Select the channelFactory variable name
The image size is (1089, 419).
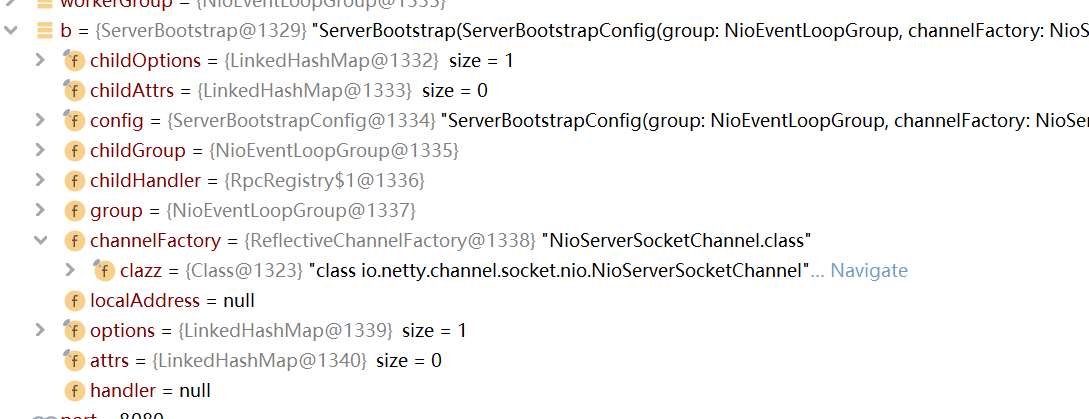(x=155, y=240)
